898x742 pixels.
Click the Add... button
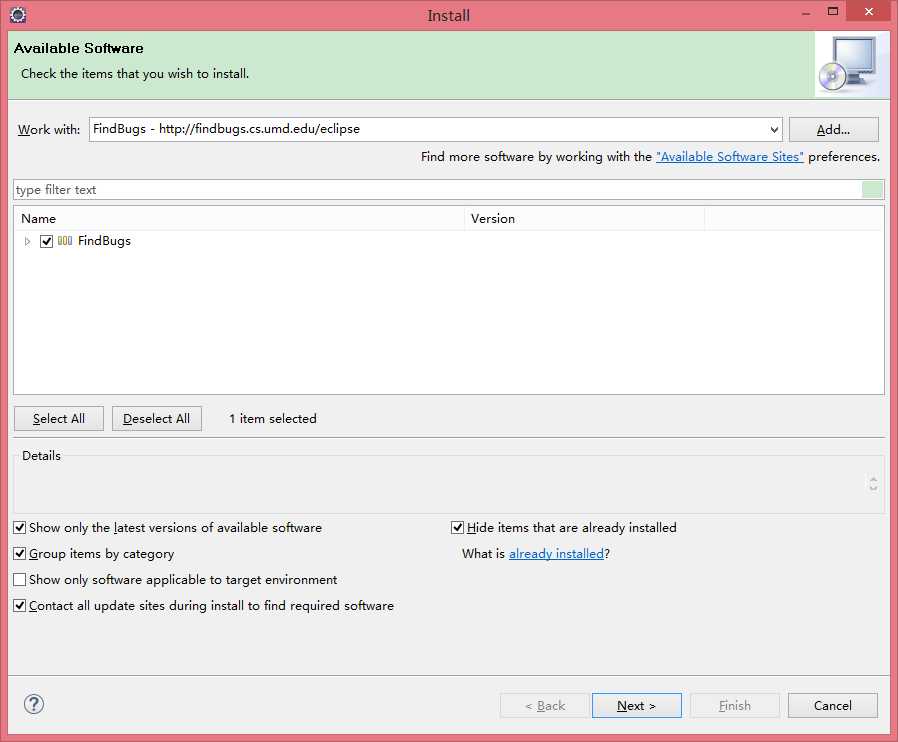click(x=833, y=129)
